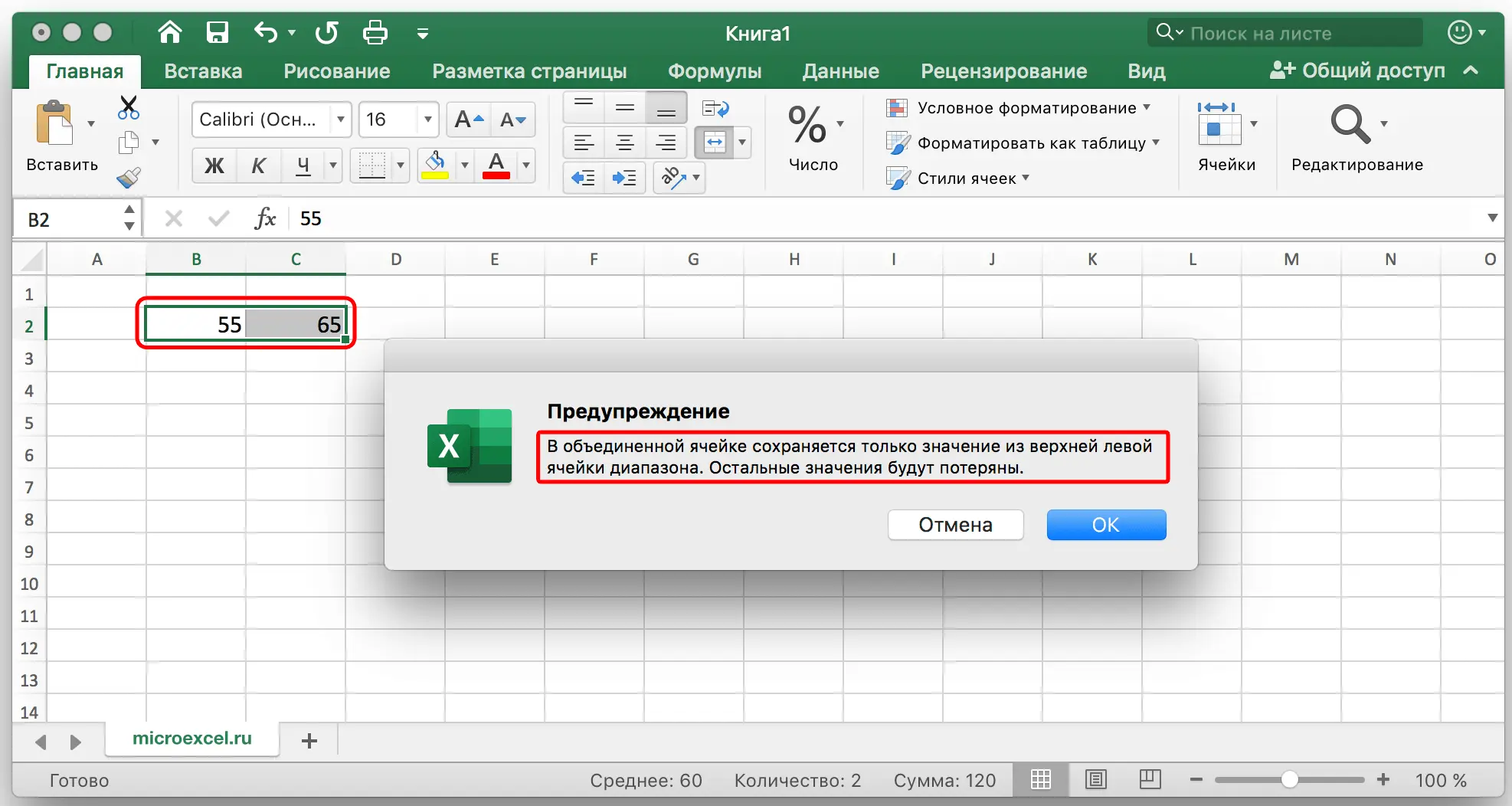Redo the last action
The width and height of the screenshot is (1512, 806).
[x=326, y=32]
